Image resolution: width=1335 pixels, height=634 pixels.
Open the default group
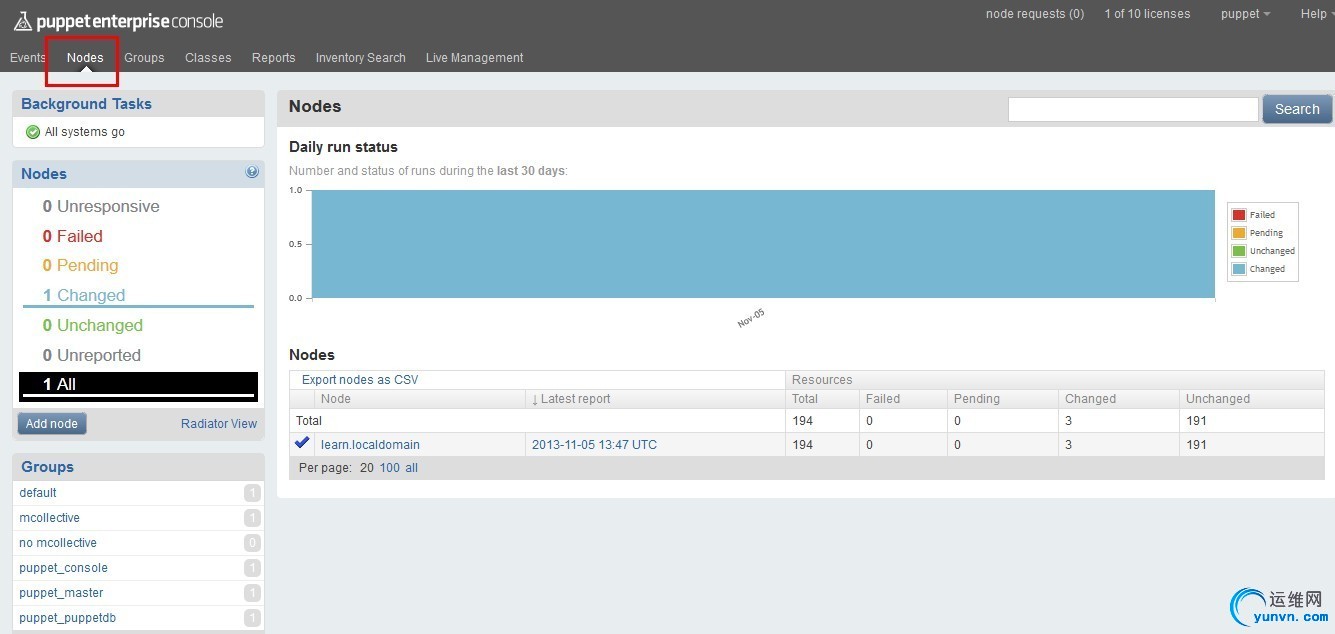pyautogui.click(x=38, y=493)
